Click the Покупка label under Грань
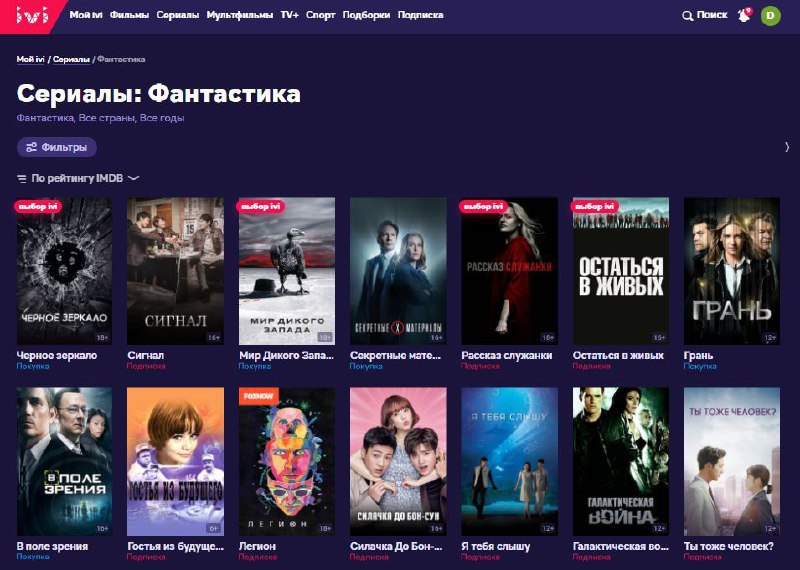800x570 pixels. click(700, 366)
